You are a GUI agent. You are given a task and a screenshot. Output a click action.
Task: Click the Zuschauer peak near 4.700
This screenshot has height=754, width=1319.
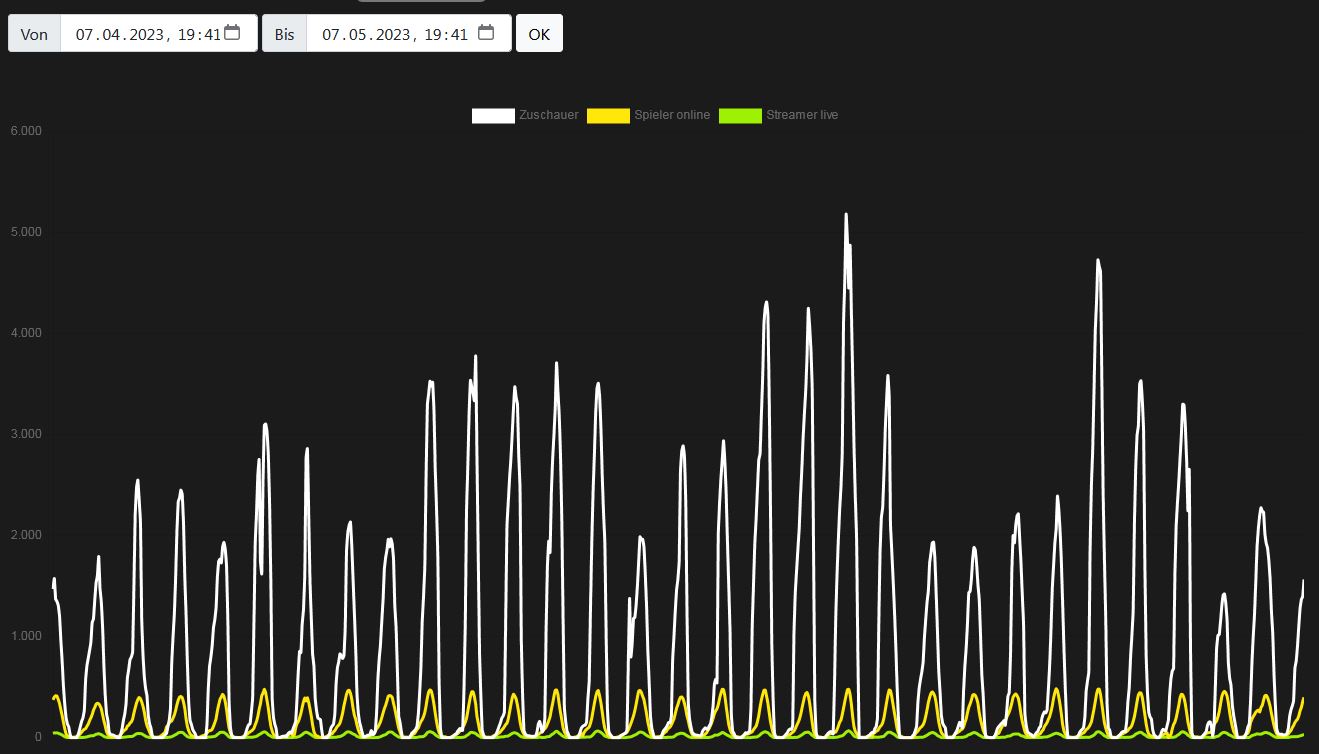[1098, 260]
